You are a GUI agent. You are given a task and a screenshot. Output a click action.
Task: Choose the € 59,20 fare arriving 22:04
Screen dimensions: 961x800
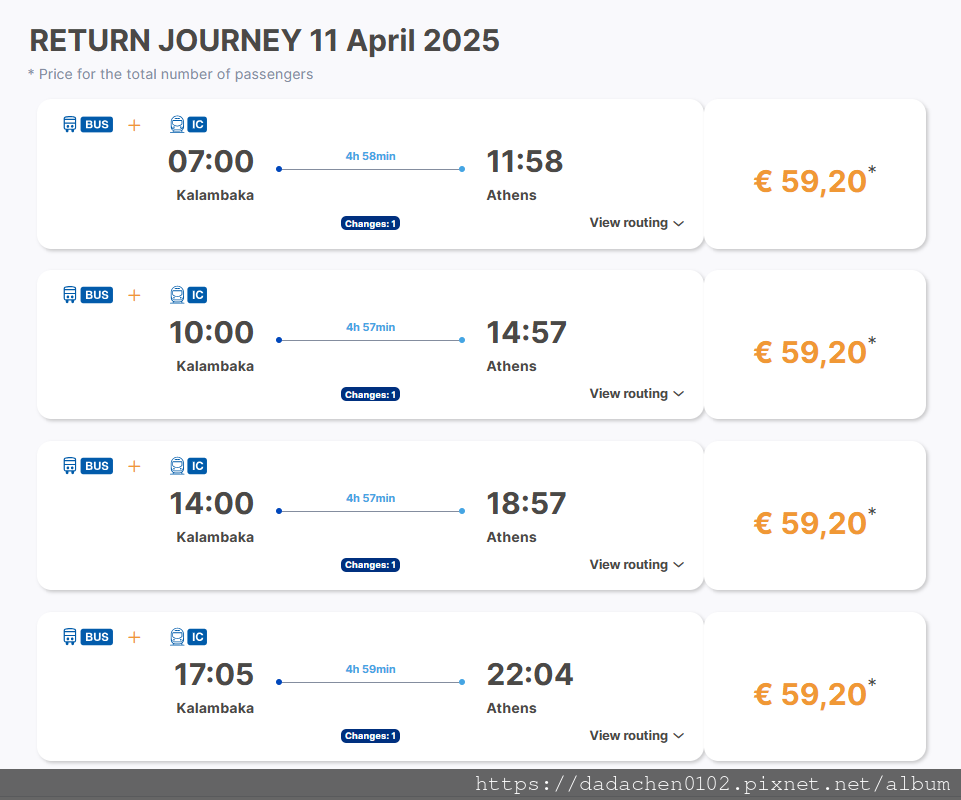pyautogui.click(x=815, y=693)
